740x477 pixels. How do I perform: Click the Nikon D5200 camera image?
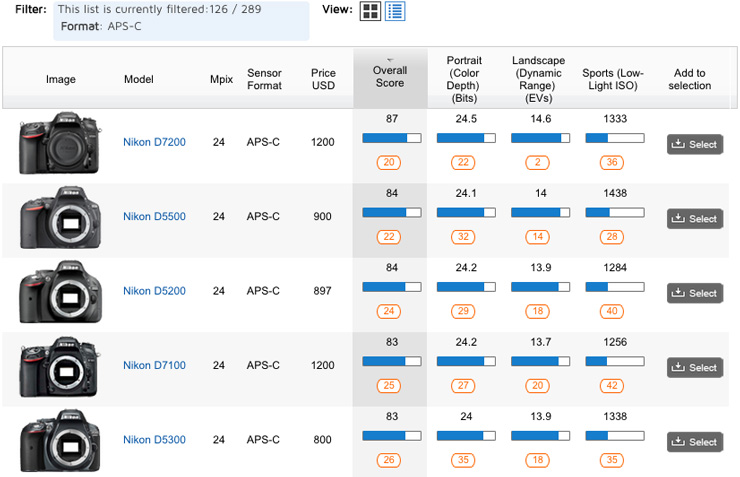click(60, 291)
